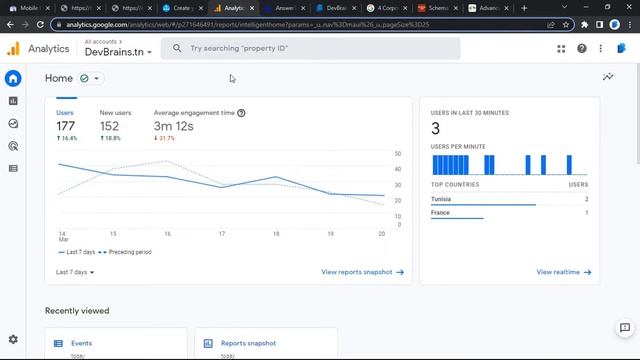Click the forward navigation arrow

tap(25, 24)
